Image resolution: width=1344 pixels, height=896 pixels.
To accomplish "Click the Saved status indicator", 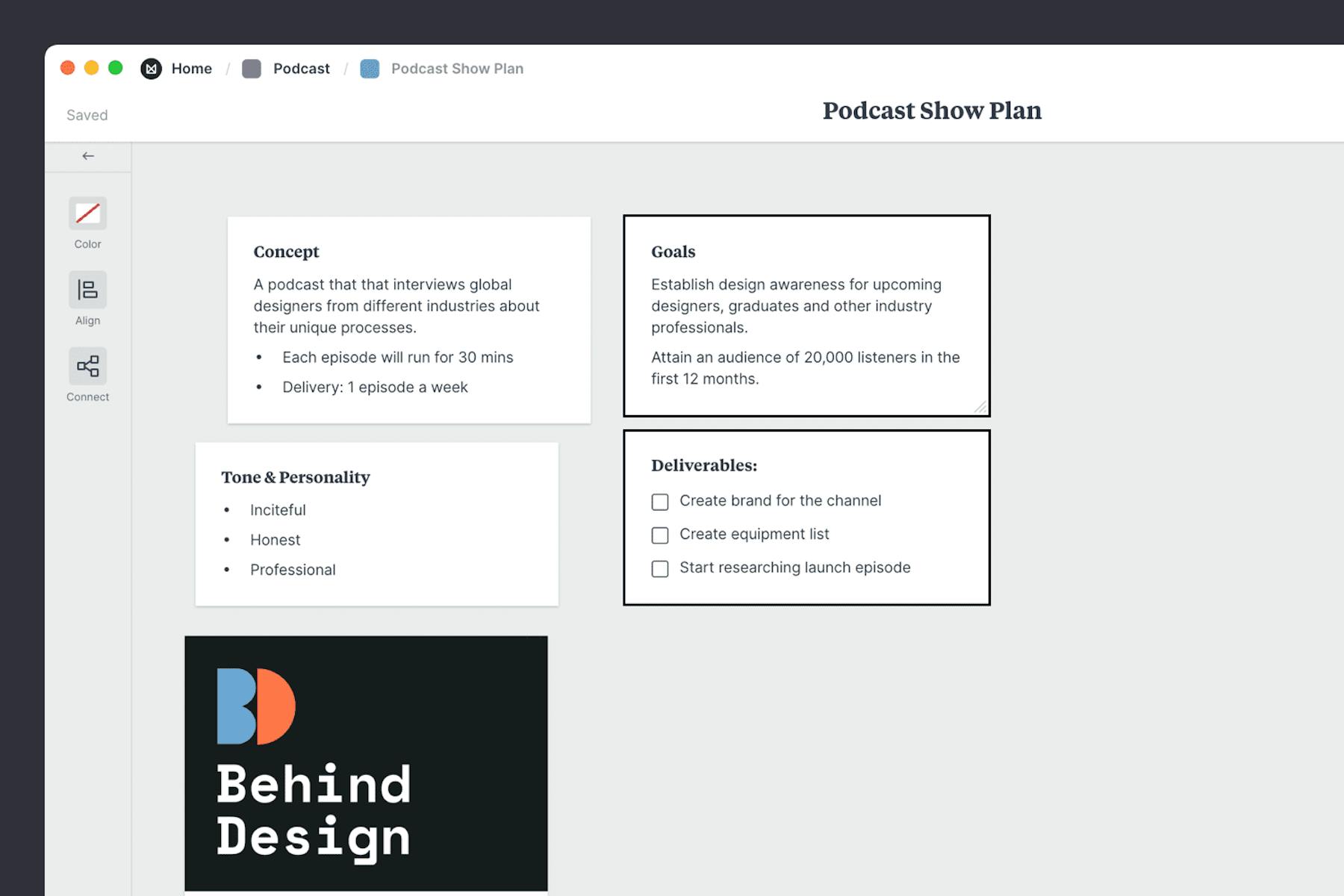I will tap(87, 114).
